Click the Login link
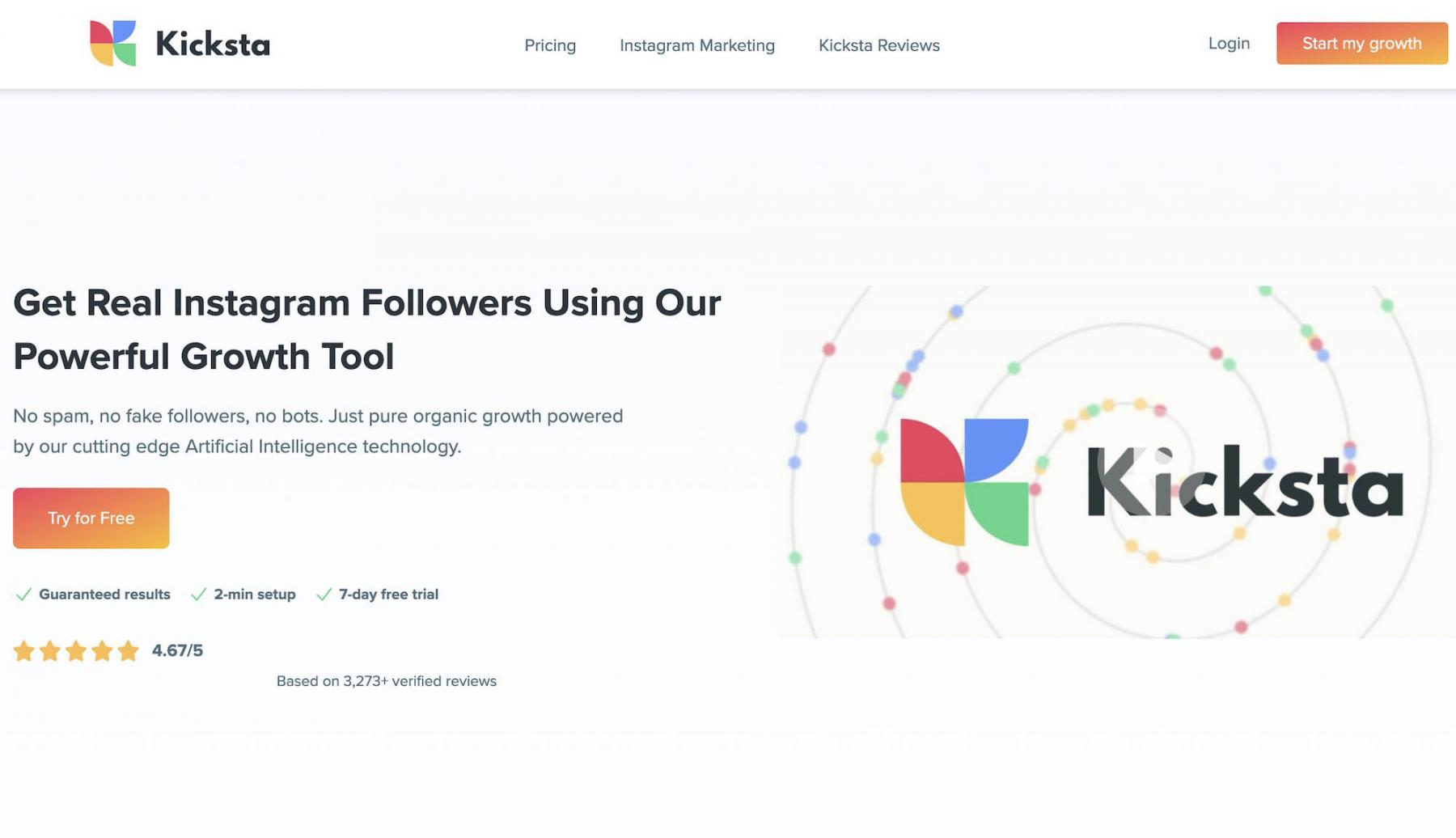 1228,44
